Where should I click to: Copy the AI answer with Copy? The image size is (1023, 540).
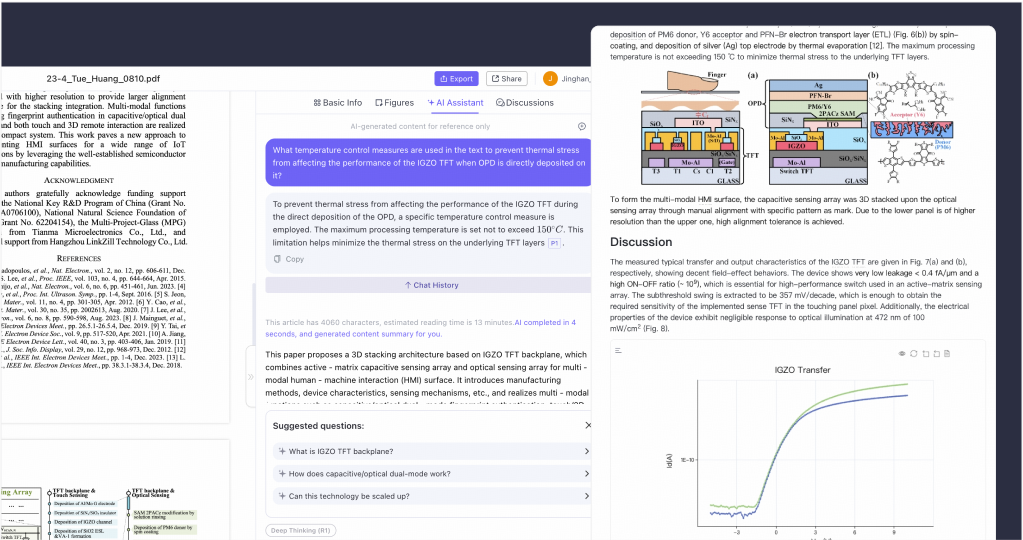(288, 259)
